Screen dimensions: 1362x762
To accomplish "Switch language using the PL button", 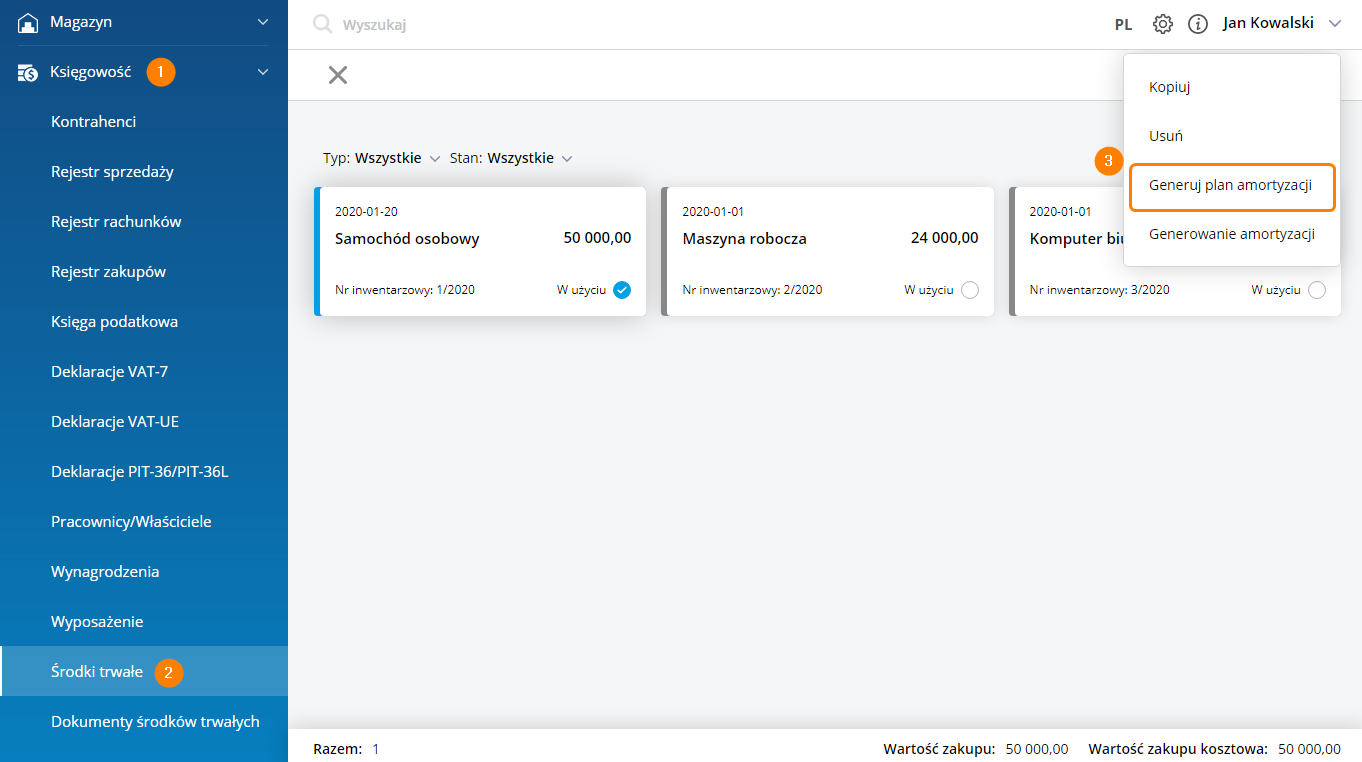I will tap(1123, 25).
